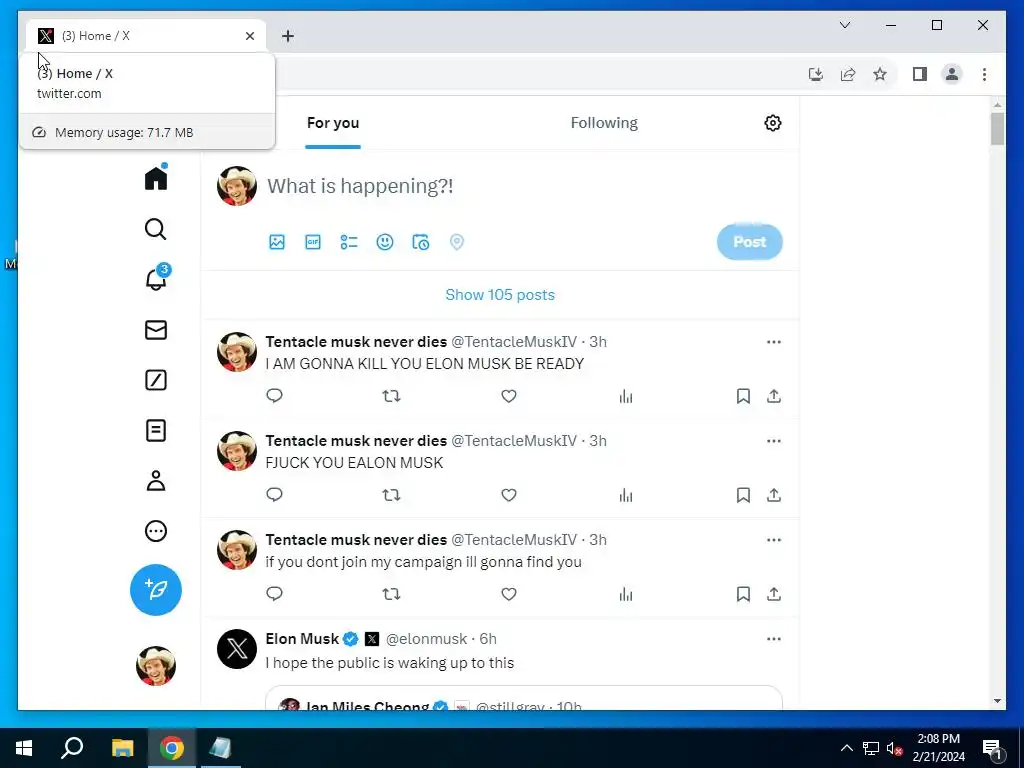Open more menu on FJUCK YOU EALON MUSK post
The width and height of the screenshot is (1024, 768).
774,441
